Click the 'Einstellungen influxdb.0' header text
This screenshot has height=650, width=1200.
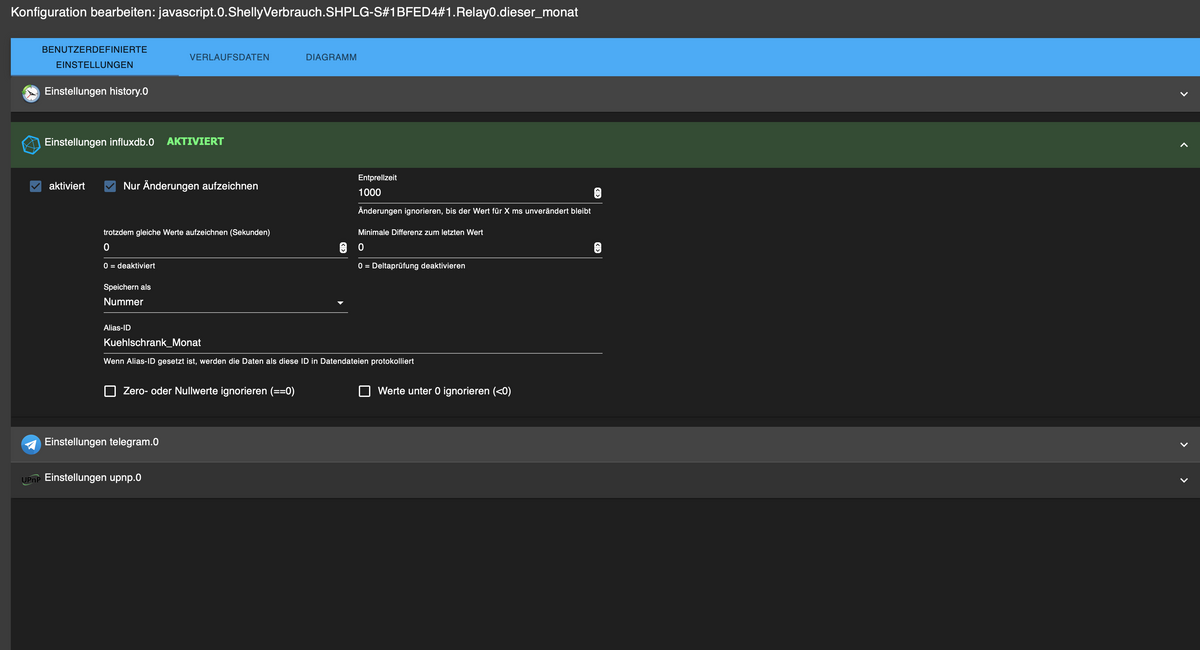click(100, 142)
